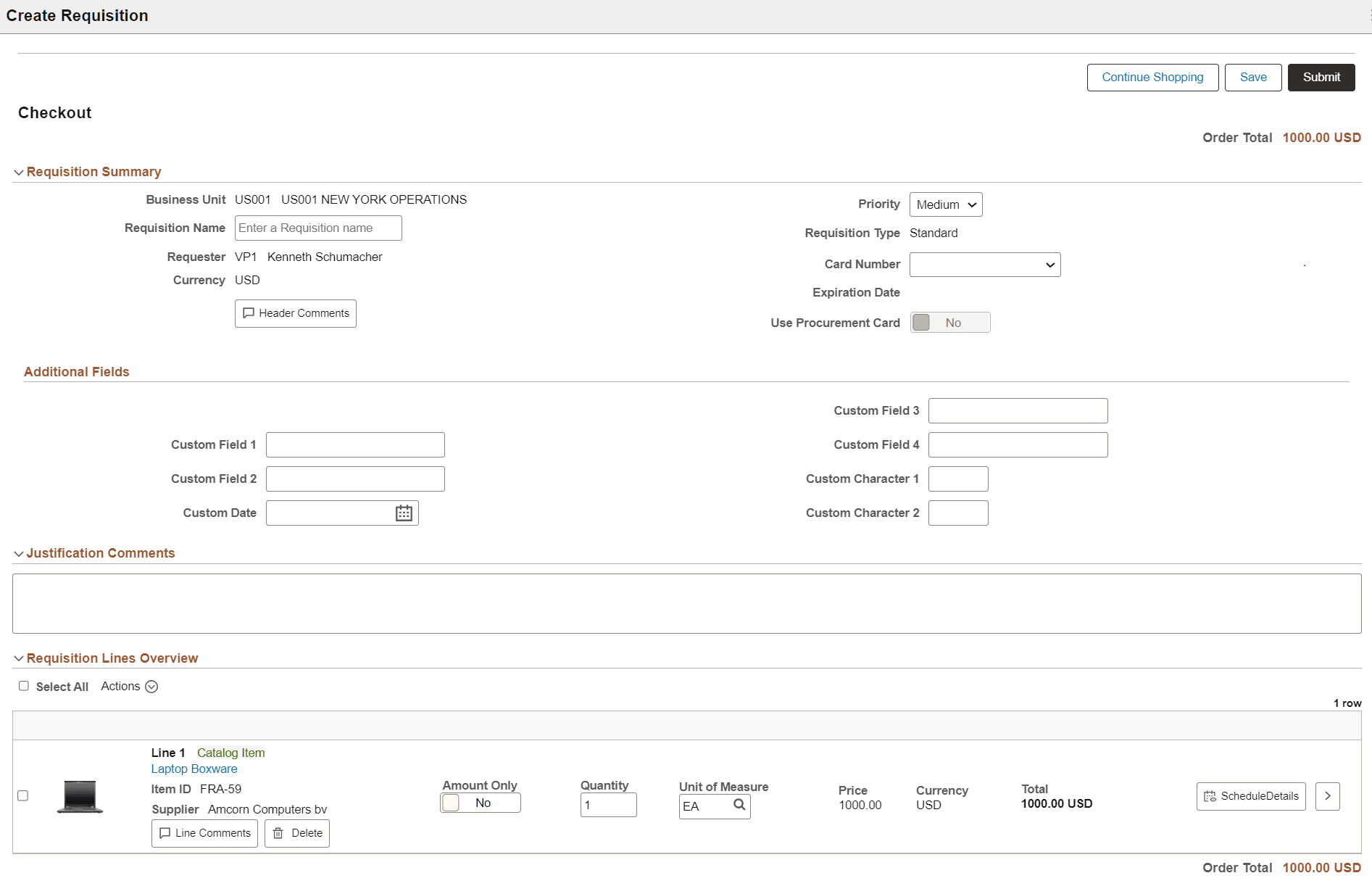Expand line 1 details with the right arrow
Screen dimensions: 1372x894
pos(1328,796)
